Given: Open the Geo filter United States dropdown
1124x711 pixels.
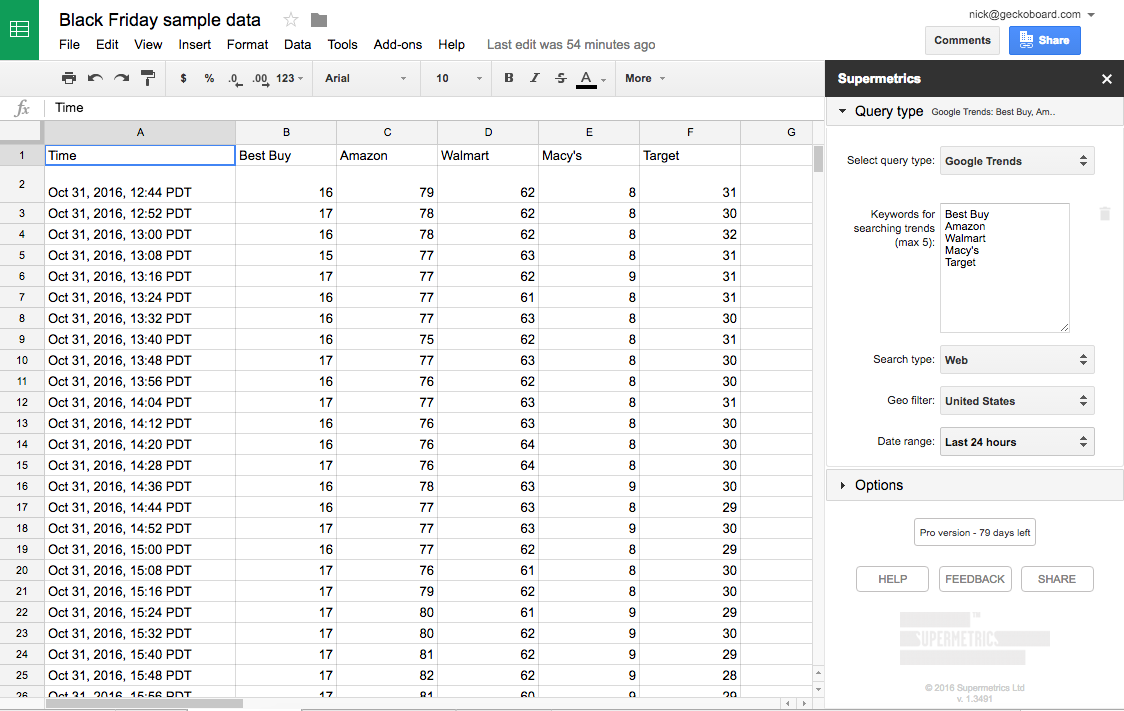Looking at the screenshot, I should [1017, 401].
